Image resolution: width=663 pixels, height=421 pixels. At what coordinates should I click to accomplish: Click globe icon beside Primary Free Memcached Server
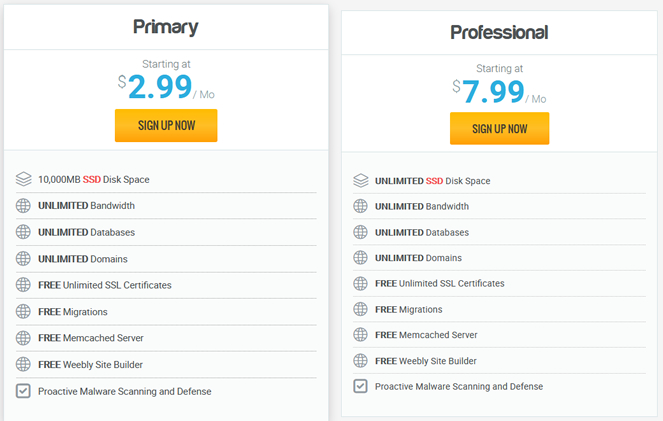pos(23,338)
